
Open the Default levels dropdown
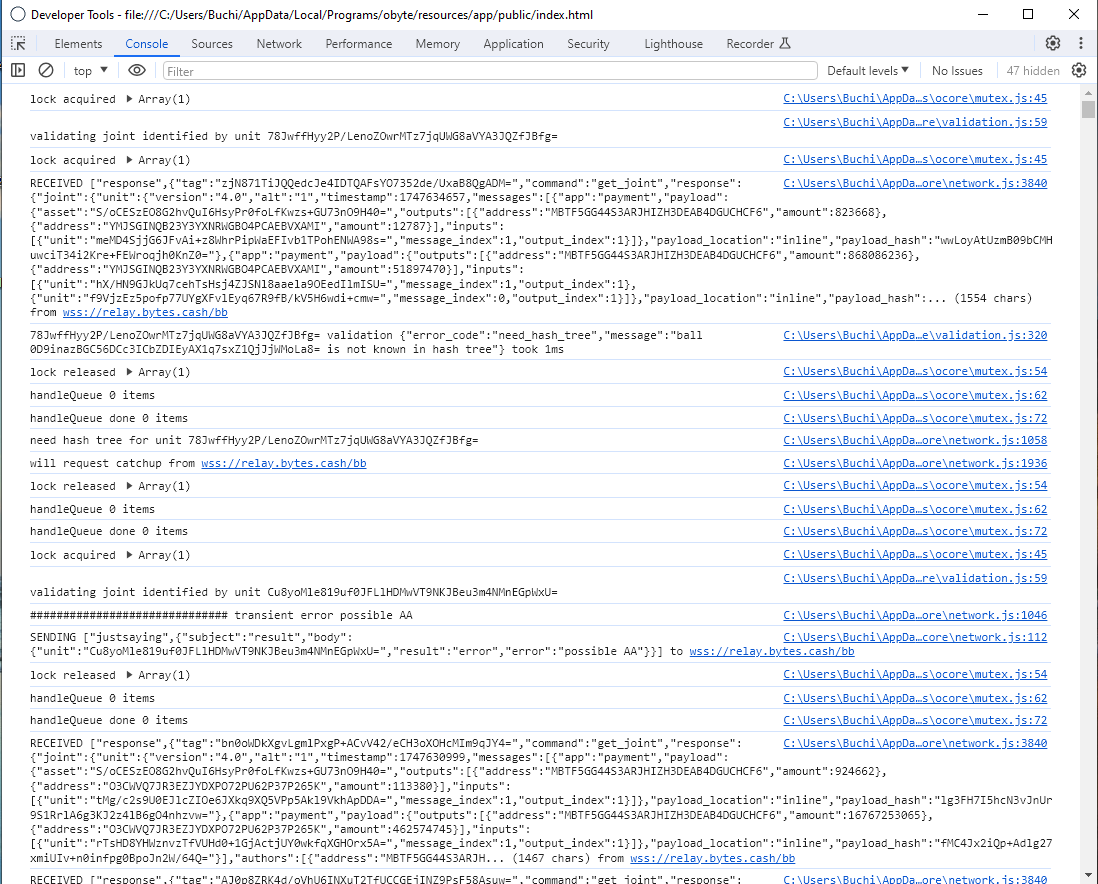868,71
